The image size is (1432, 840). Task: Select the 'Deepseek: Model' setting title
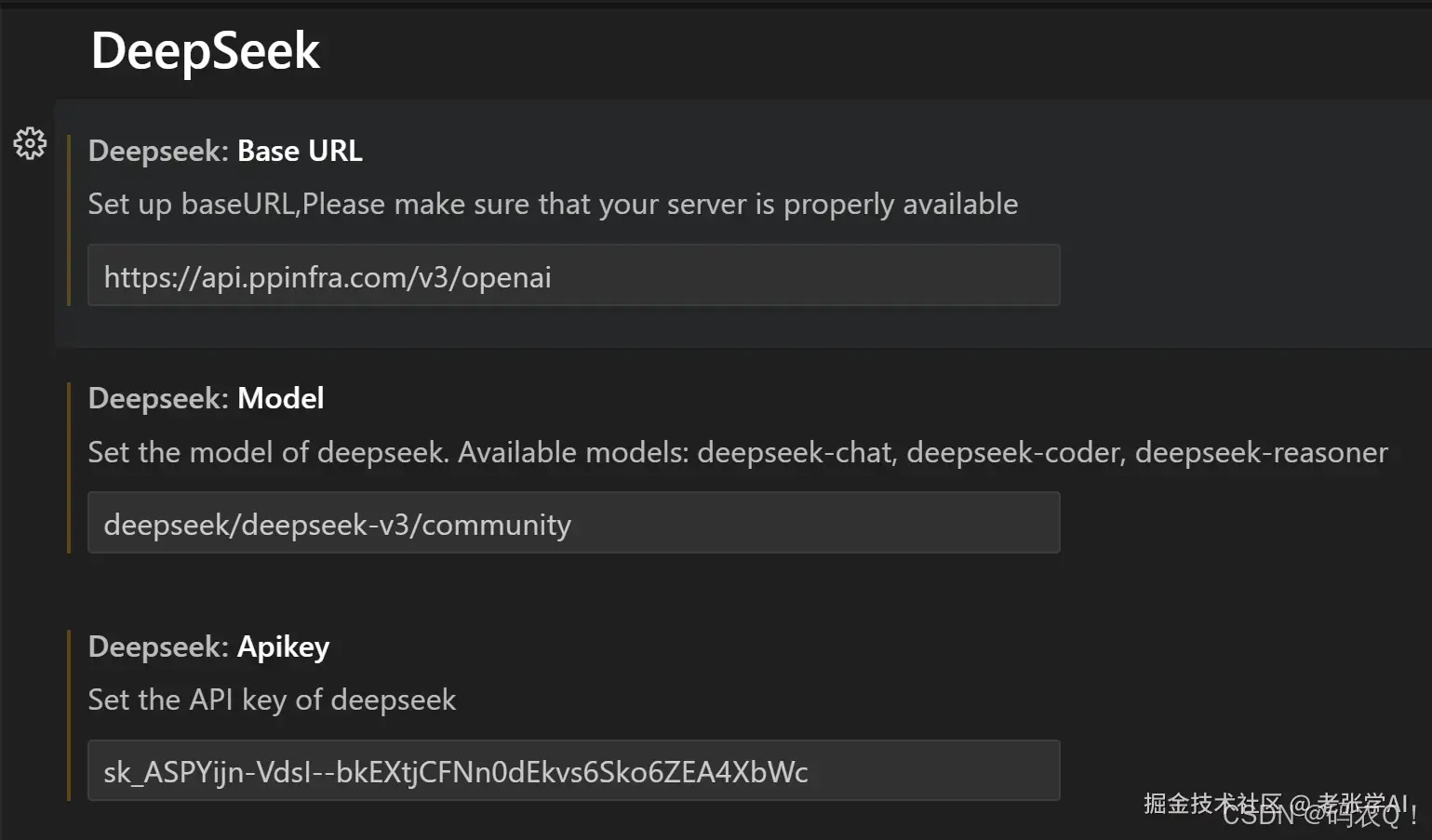pos(206,398)
